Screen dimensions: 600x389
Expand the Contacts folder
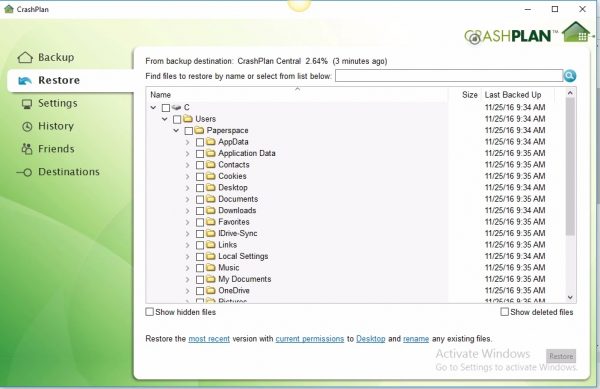(x=188, y=165)
